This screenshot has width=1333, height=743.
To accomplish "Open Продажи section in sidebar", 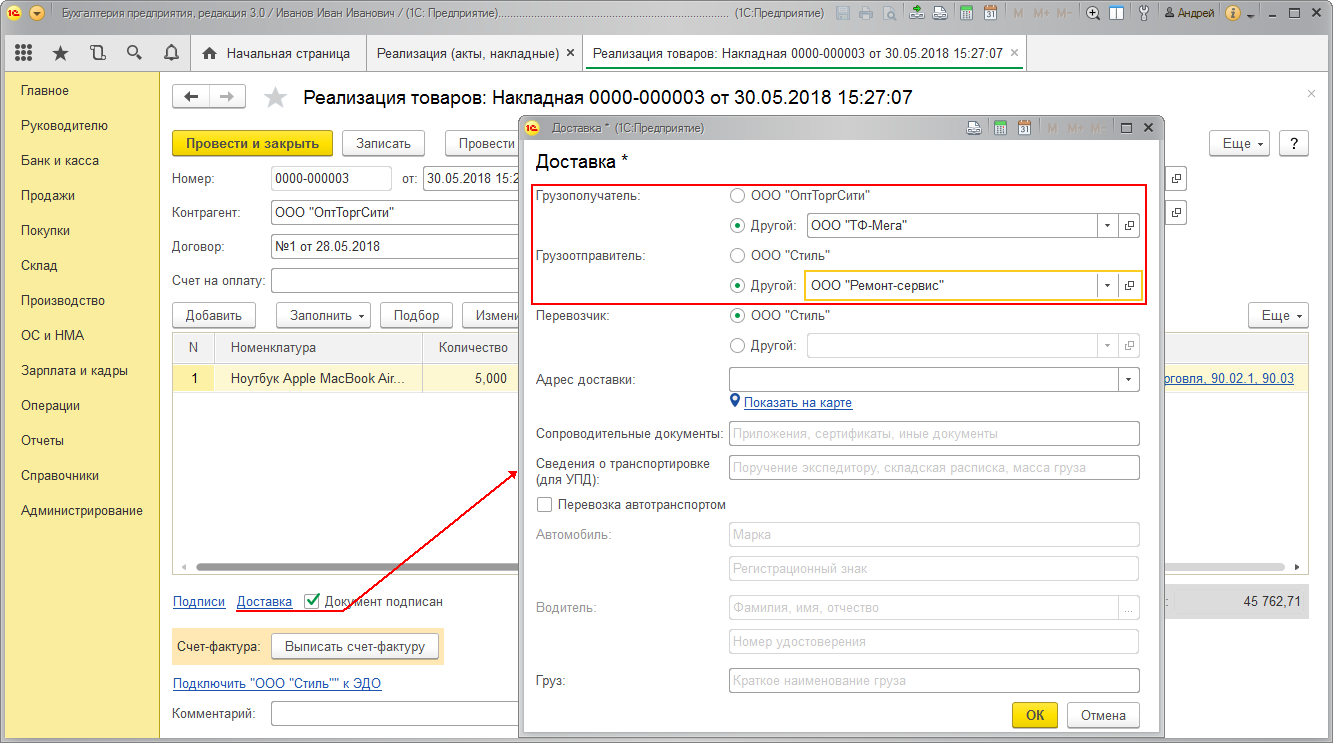I will 48,196.
